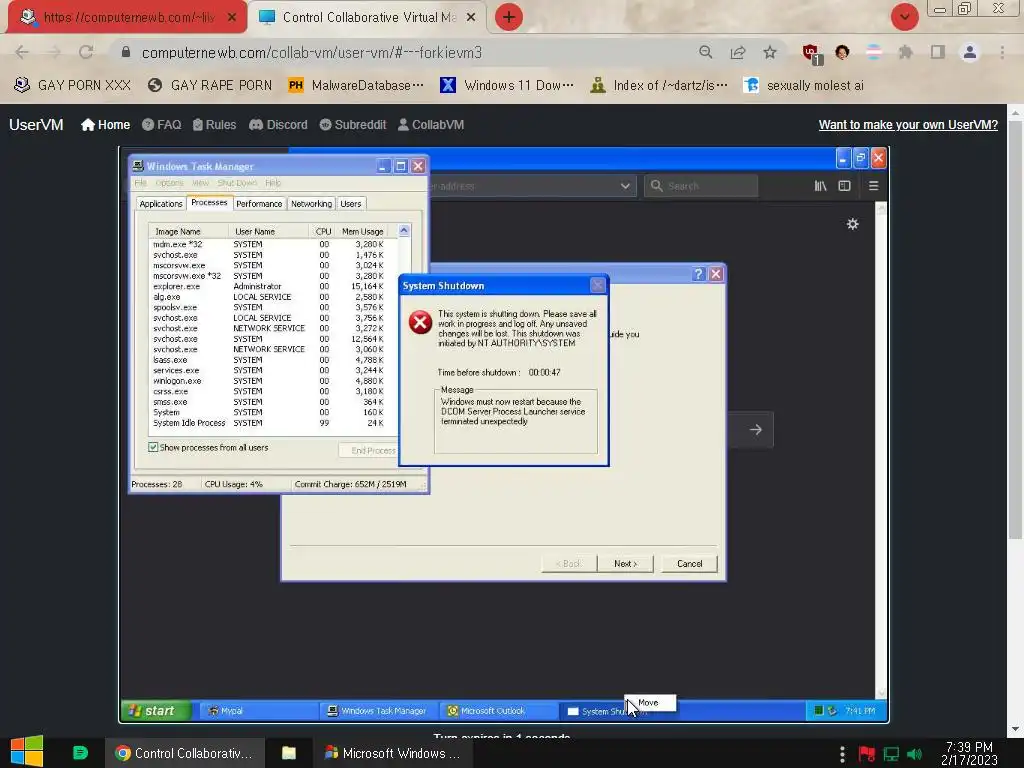
Task: Open File Explorer from the host taskbar
Action: coord(289,753)
